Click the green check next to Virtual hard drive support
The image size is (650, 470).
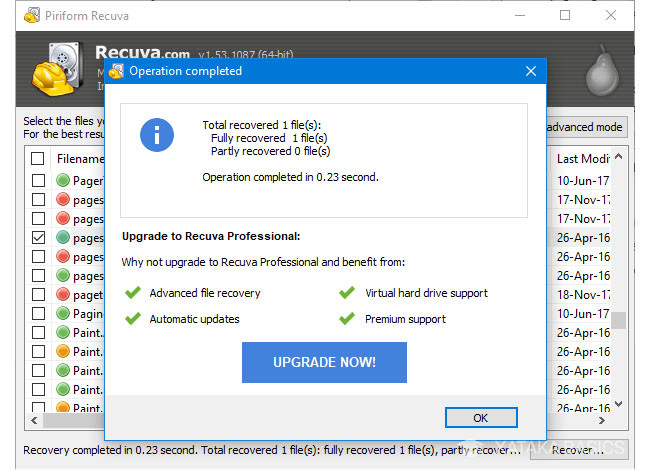pyautogui.click(x=347, y=293)
